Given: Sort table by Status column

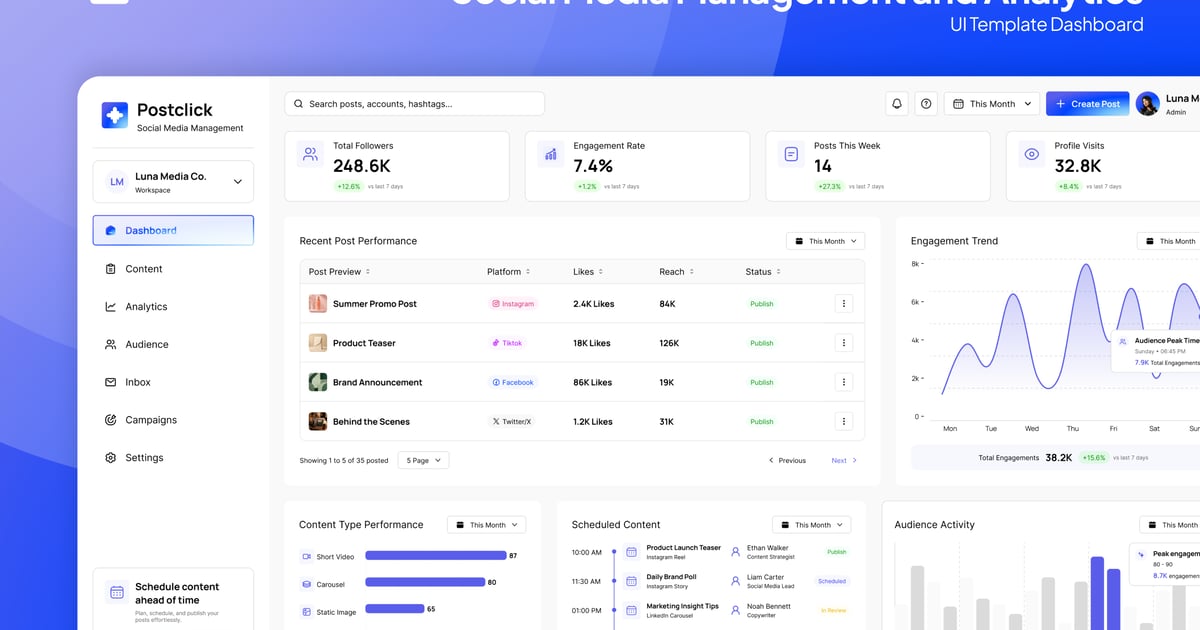Looking at the screenshot, I should point(763,272).
